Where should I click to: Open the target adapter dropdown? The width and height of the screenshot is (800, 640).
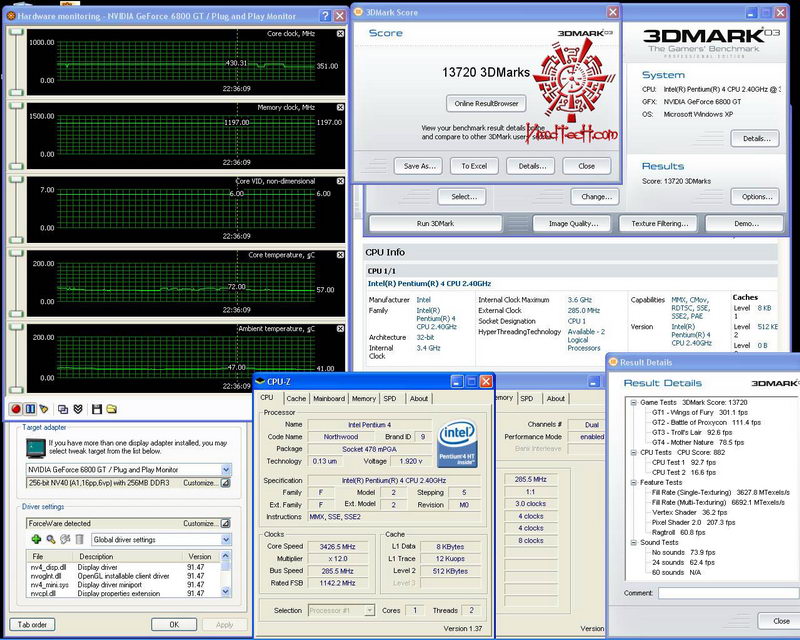pos(226,469)
